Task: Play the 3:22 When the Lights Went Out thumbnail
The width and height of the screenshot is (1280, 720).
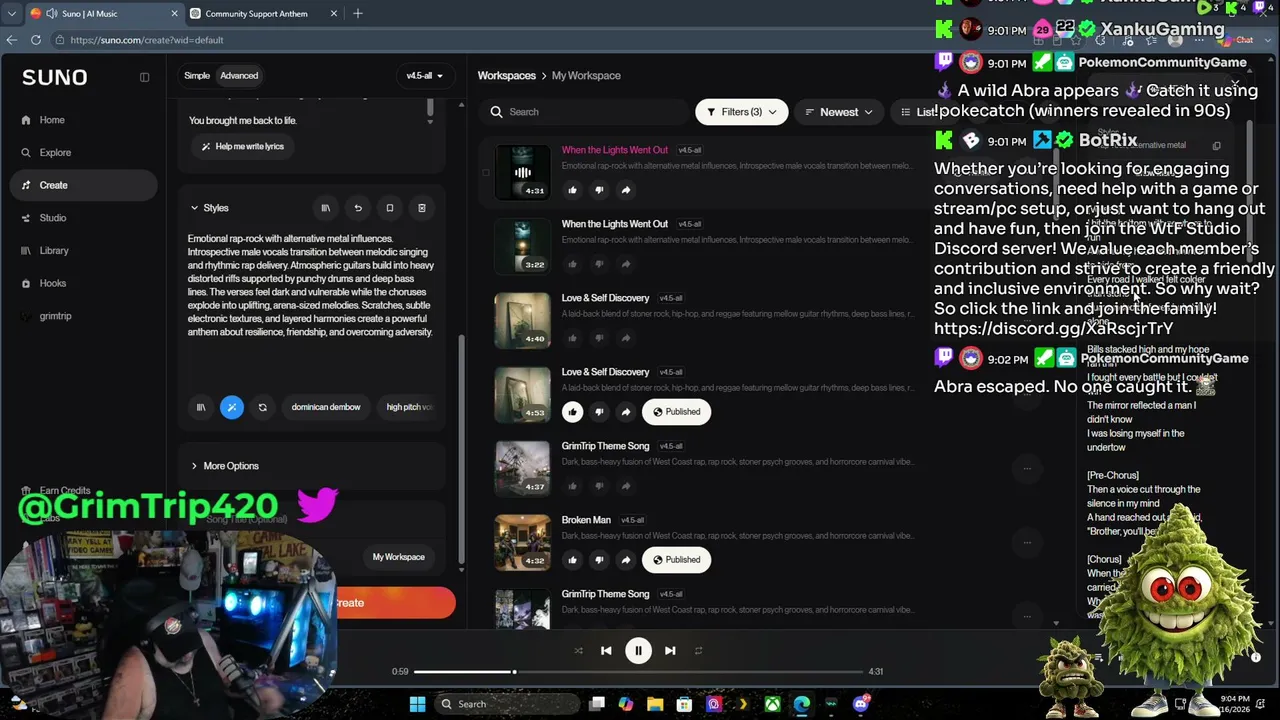Action: 522,246
